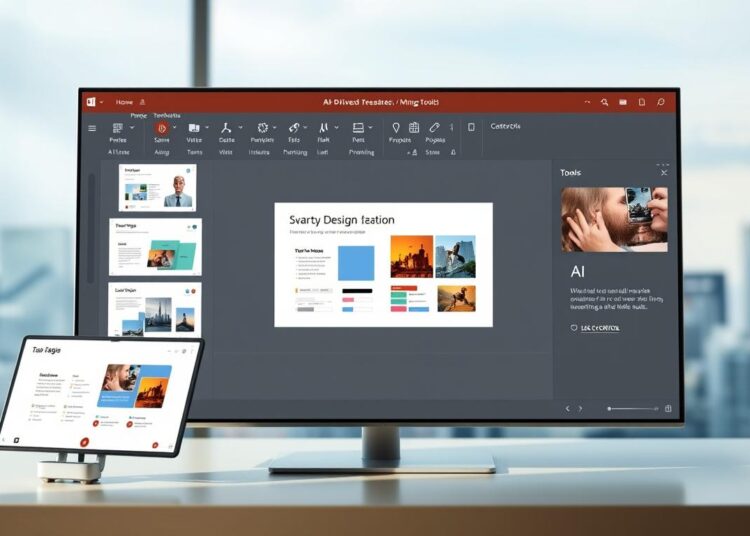Open the Home tab
The width and height of the screenshot is (750, 536).
[124, 102]
